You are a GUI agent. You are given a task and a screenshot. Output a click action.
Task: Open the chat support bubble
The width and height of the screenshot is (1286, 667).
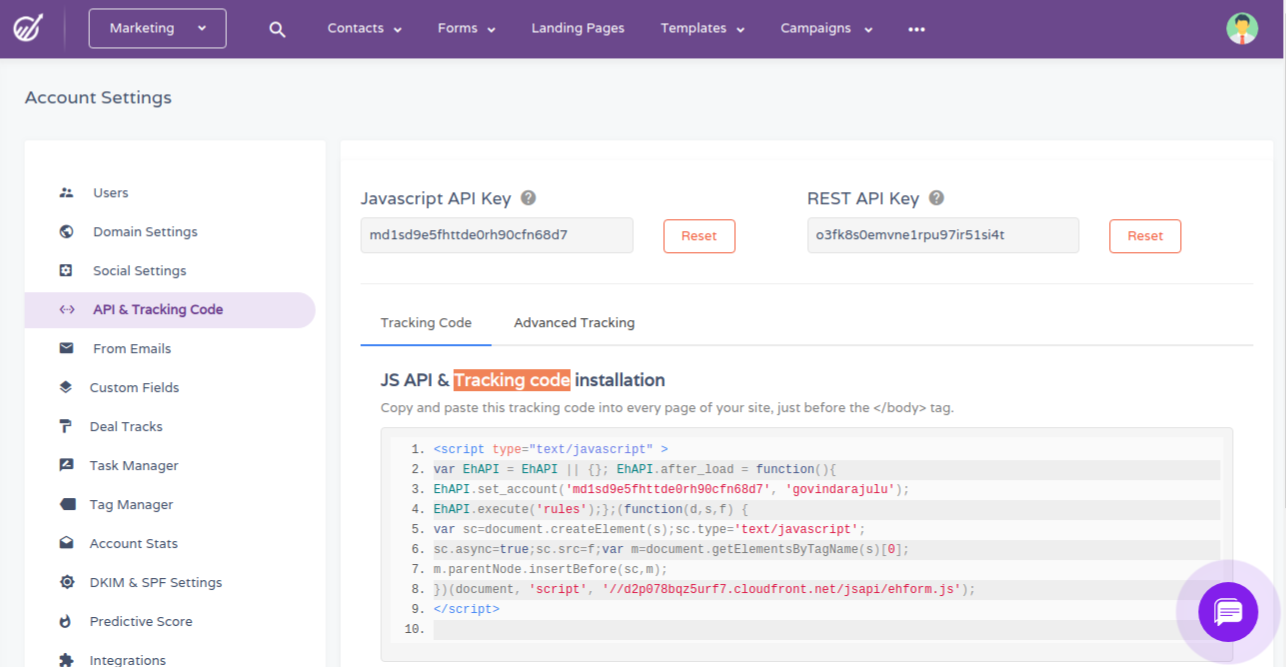[x=1228, y=611]
